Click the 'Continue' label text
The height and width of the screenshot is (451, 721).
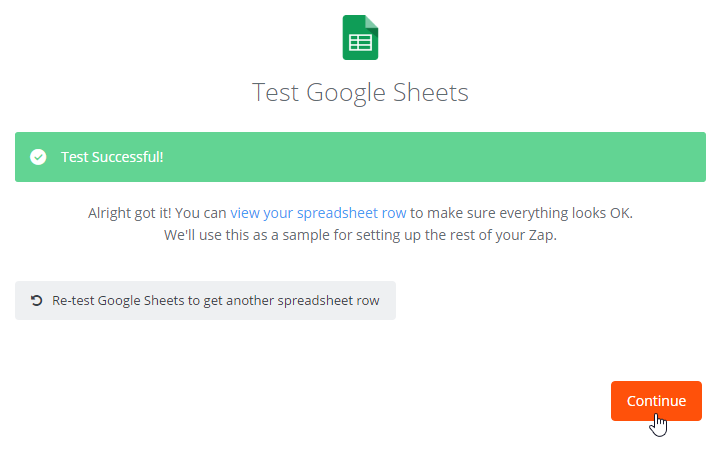[x=656, y=401]
